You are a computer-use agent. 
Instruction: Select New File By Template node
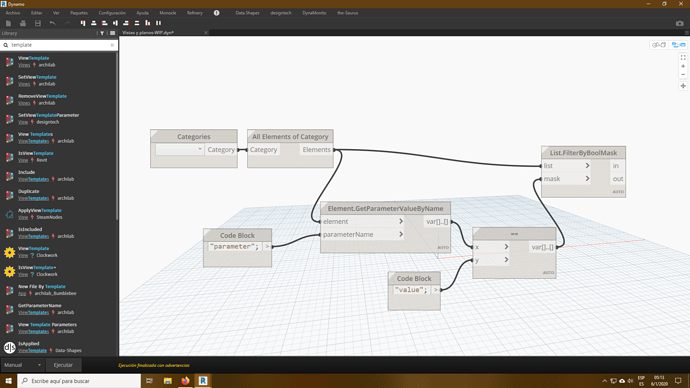[41, 286]
